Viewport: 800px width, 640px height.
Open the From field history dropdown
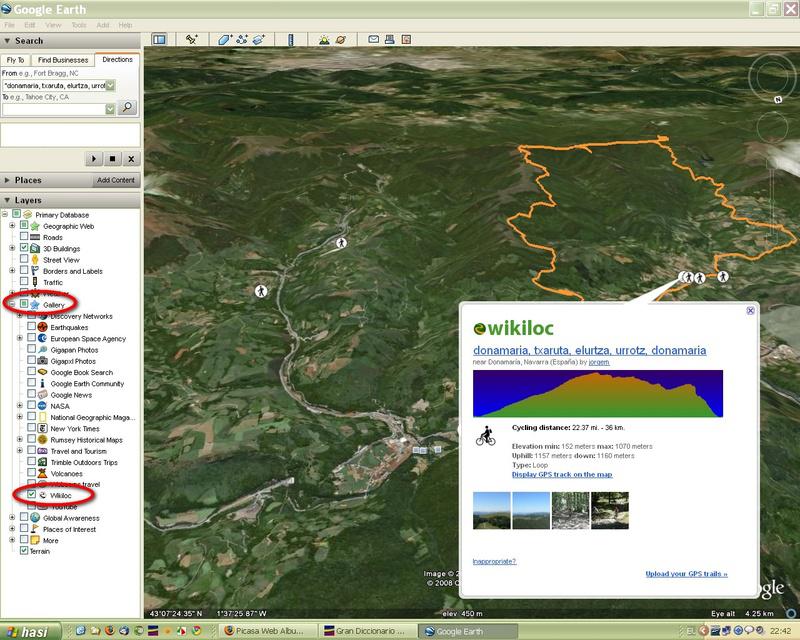click(x=110, y=86)
